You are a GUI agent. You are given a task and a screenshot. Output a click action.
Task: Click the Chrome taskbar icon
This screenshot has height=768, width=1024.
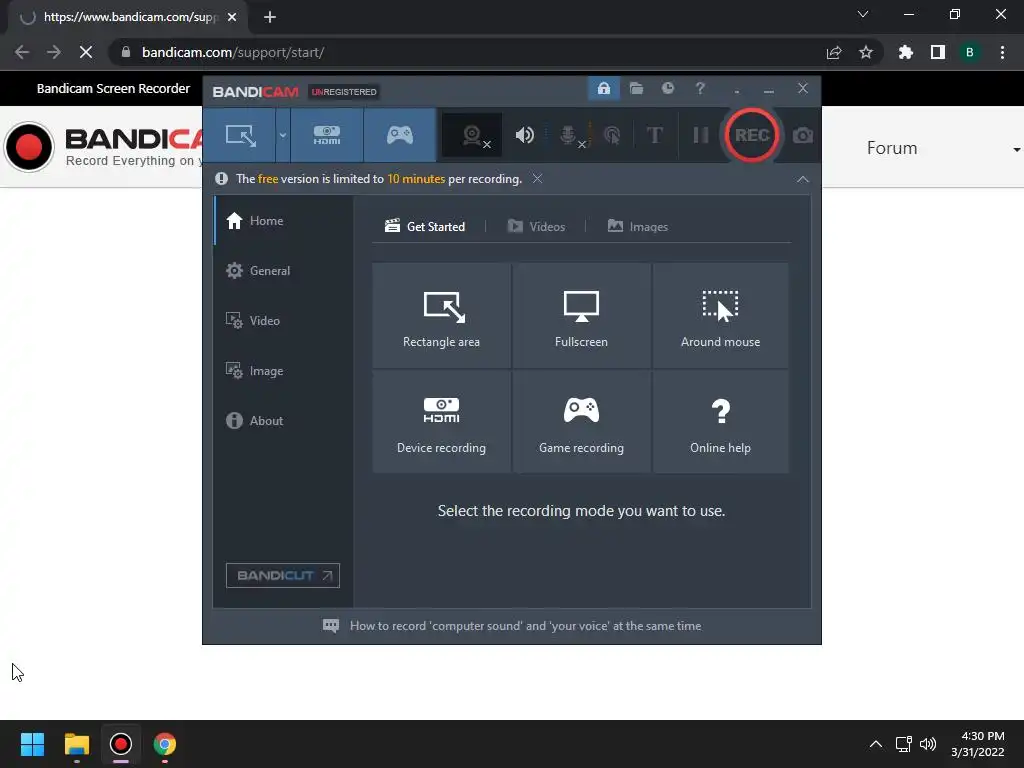pos(165,744)
